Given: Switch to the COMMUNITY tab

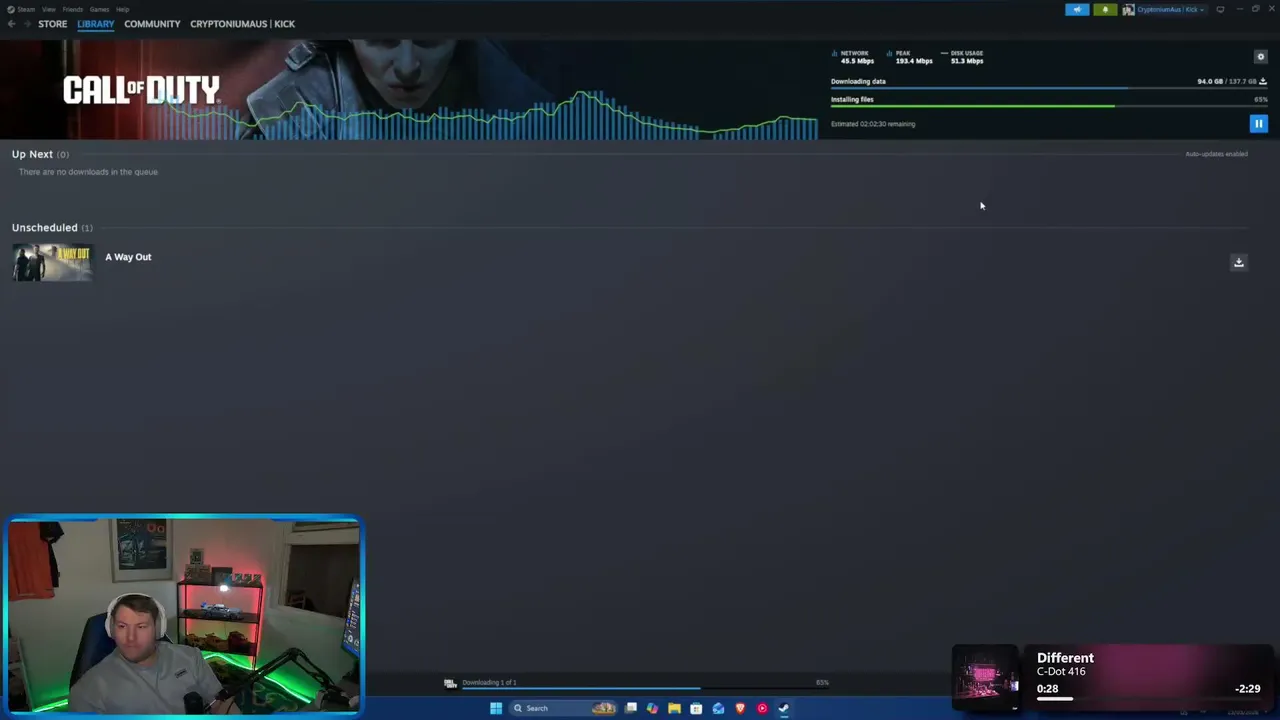Looking at the screenshot, I should (x=152, y=24).
